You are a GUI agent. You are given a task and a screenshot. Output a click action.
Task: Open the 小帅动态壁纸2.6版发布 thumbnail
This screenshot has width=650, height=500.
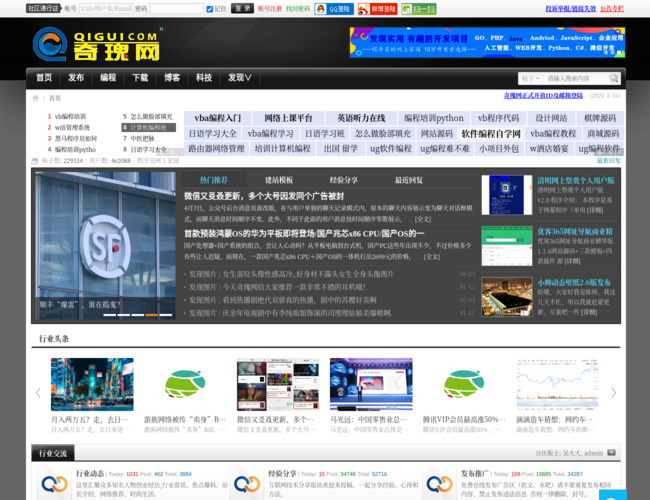point(507,297)
